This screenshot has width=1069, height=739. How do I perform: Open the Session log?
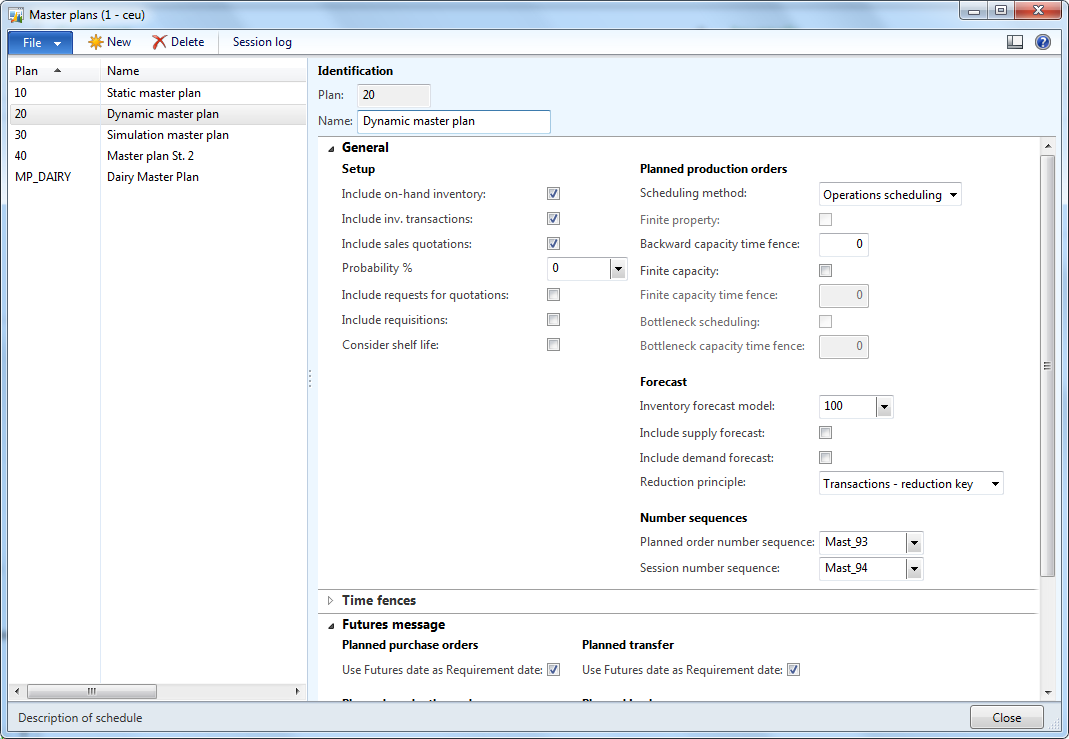(x=261, y=42)
